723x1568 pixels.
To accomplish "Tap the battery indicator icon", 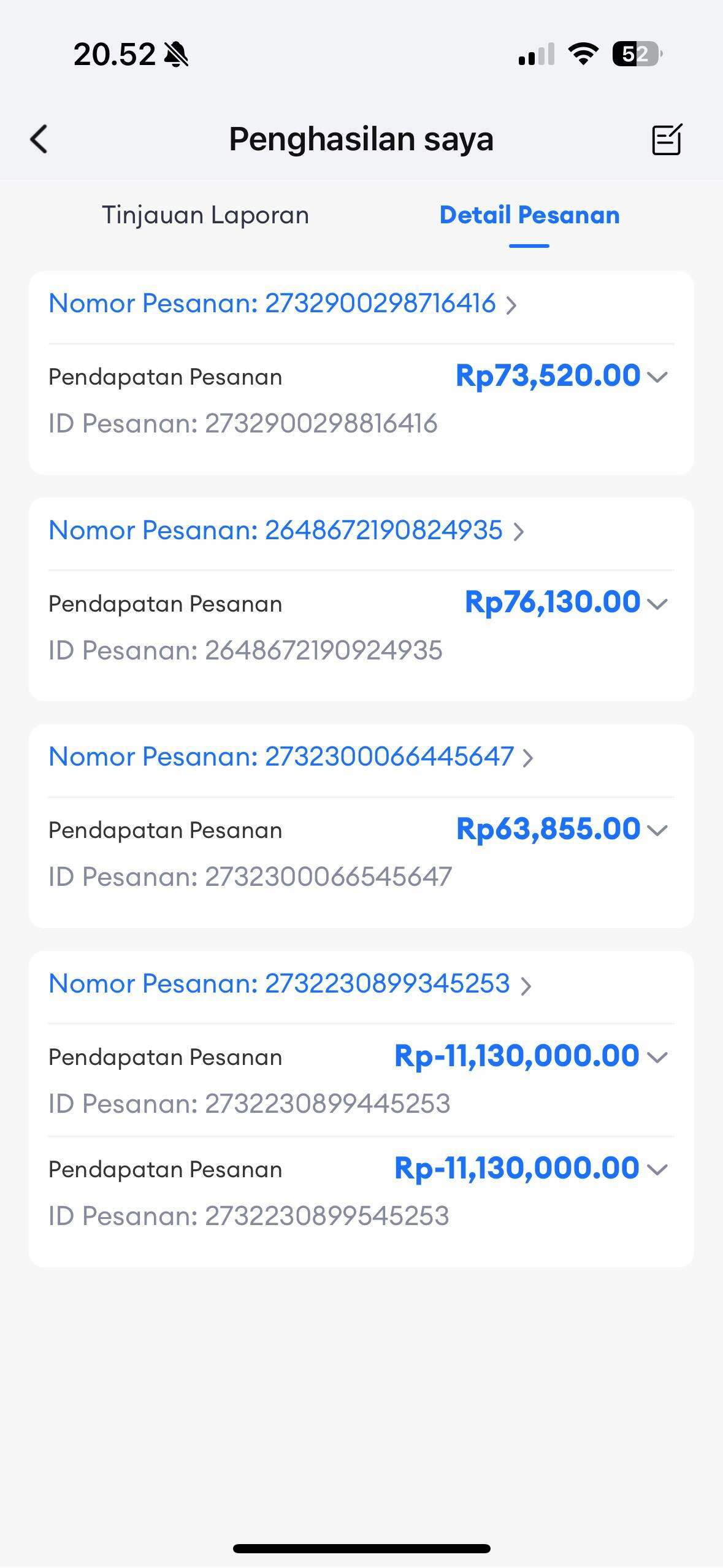I will point(637,54).
